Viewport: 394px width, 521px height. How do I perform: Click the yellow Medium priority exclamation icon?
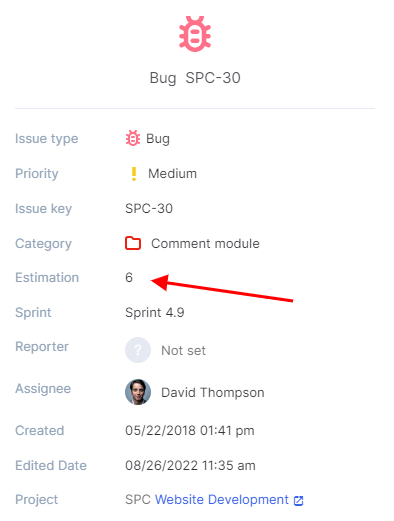(134, 174)
